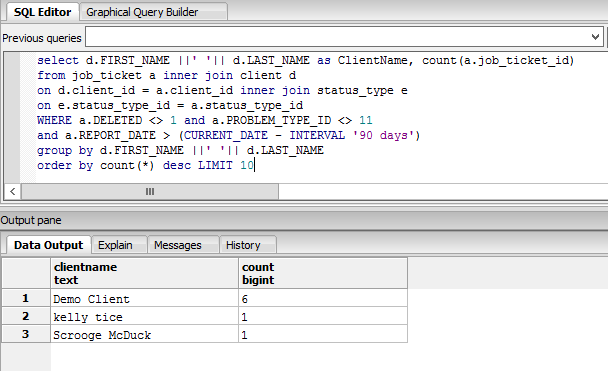Click the Scrooge McDuck cell
This screenshot has width=608, height=371.
point(144,334)
